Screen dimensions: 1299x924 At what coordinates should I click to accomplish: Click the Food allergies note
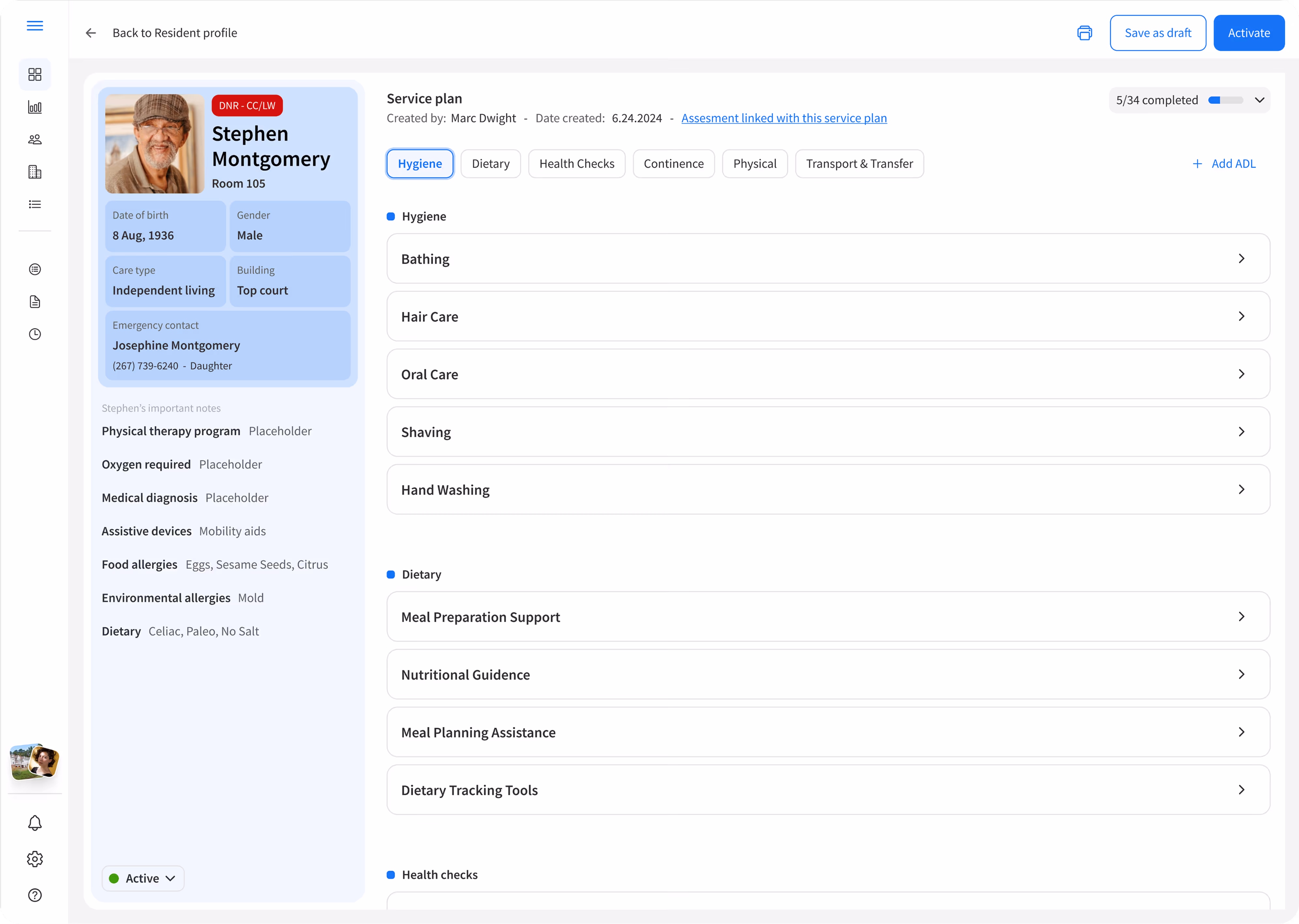point(215,565)
